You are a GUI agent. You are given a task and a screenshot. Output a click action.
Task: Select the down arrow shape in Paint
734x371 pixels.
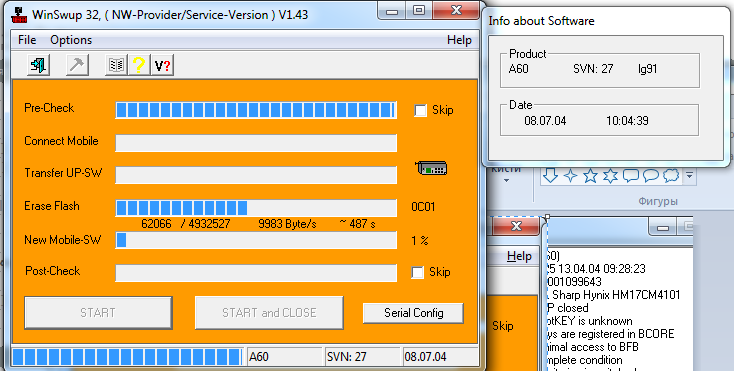550,175
